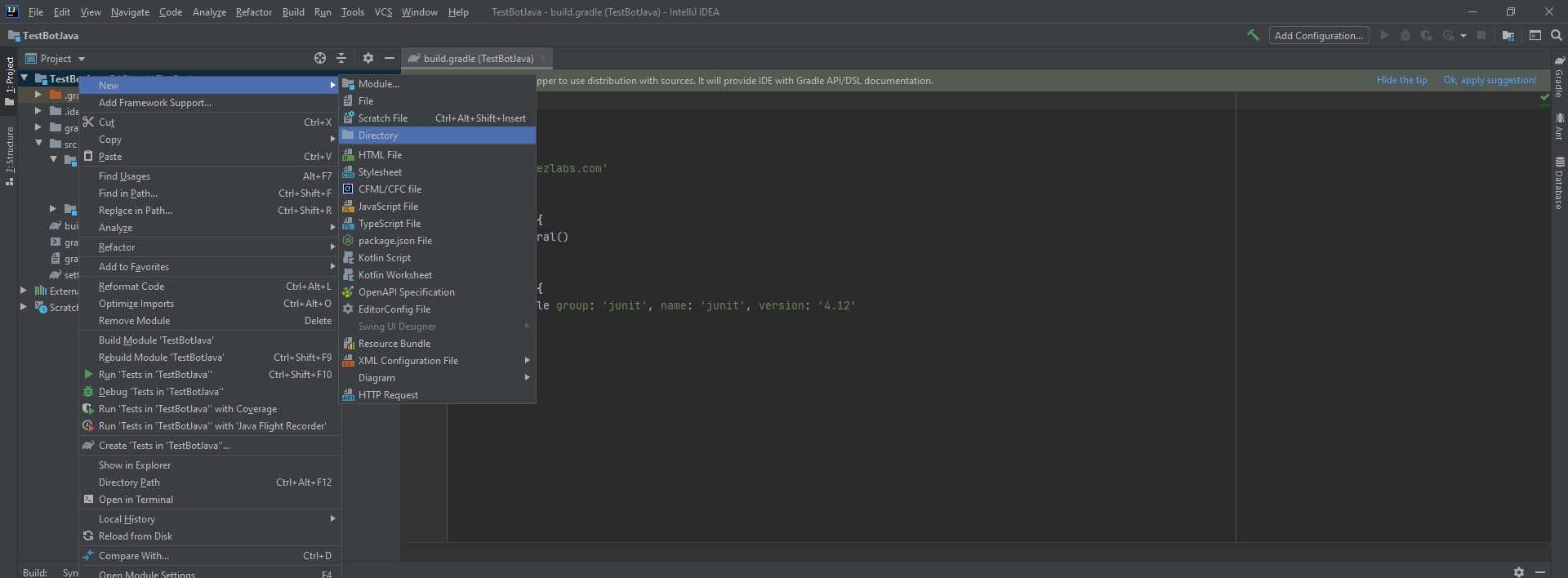Create a new Kotlin Worksheet
This screenshot has height=578, width=1568.
coord(438,274)
